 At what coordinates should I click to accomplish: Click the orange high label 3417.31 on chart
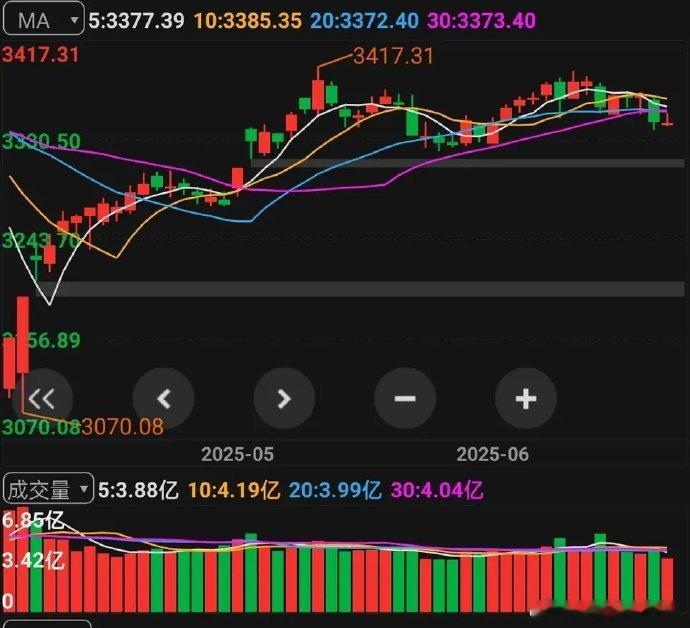point(394,56)
